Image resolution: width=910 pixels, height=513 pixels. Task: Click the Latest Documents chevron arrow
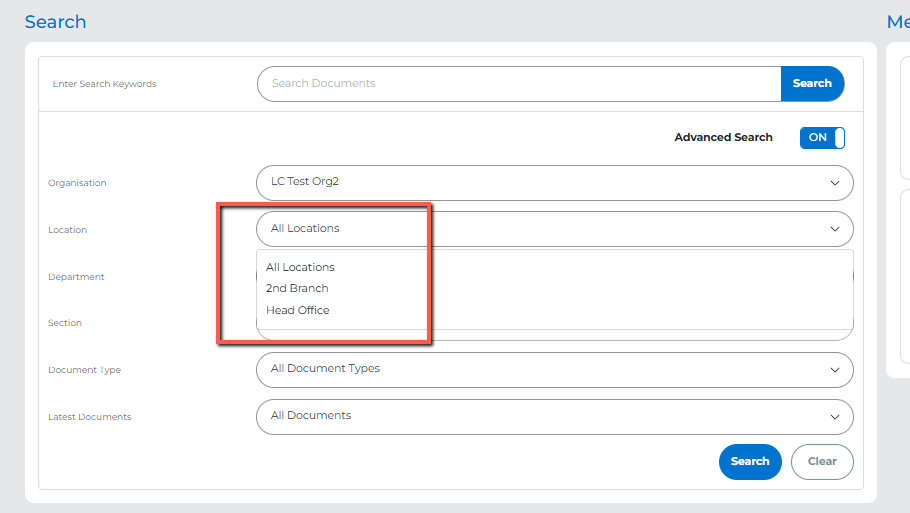point(835,417)
